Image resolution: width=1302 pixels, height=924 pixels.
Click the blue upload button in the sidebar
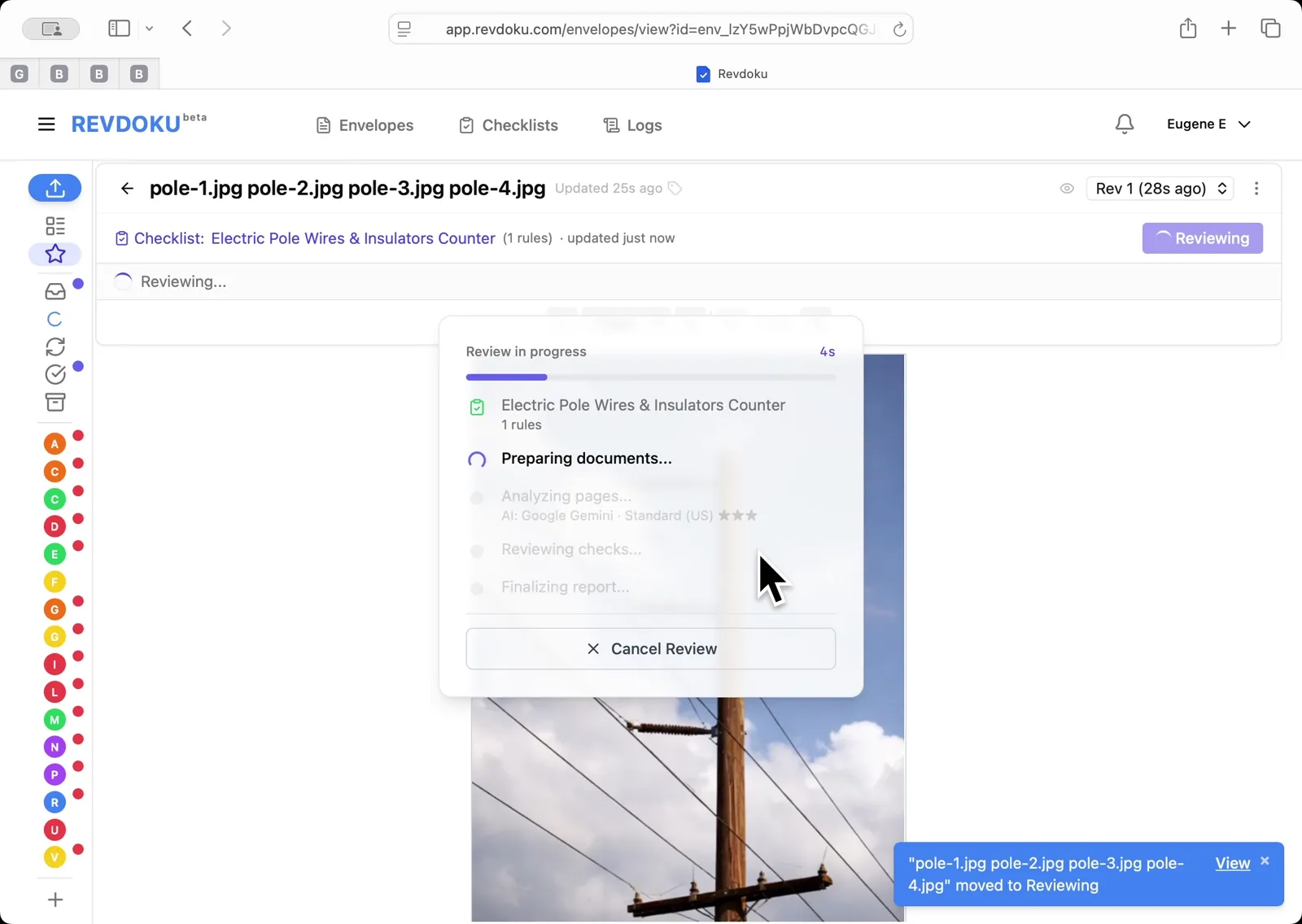(x=55, y=188)
